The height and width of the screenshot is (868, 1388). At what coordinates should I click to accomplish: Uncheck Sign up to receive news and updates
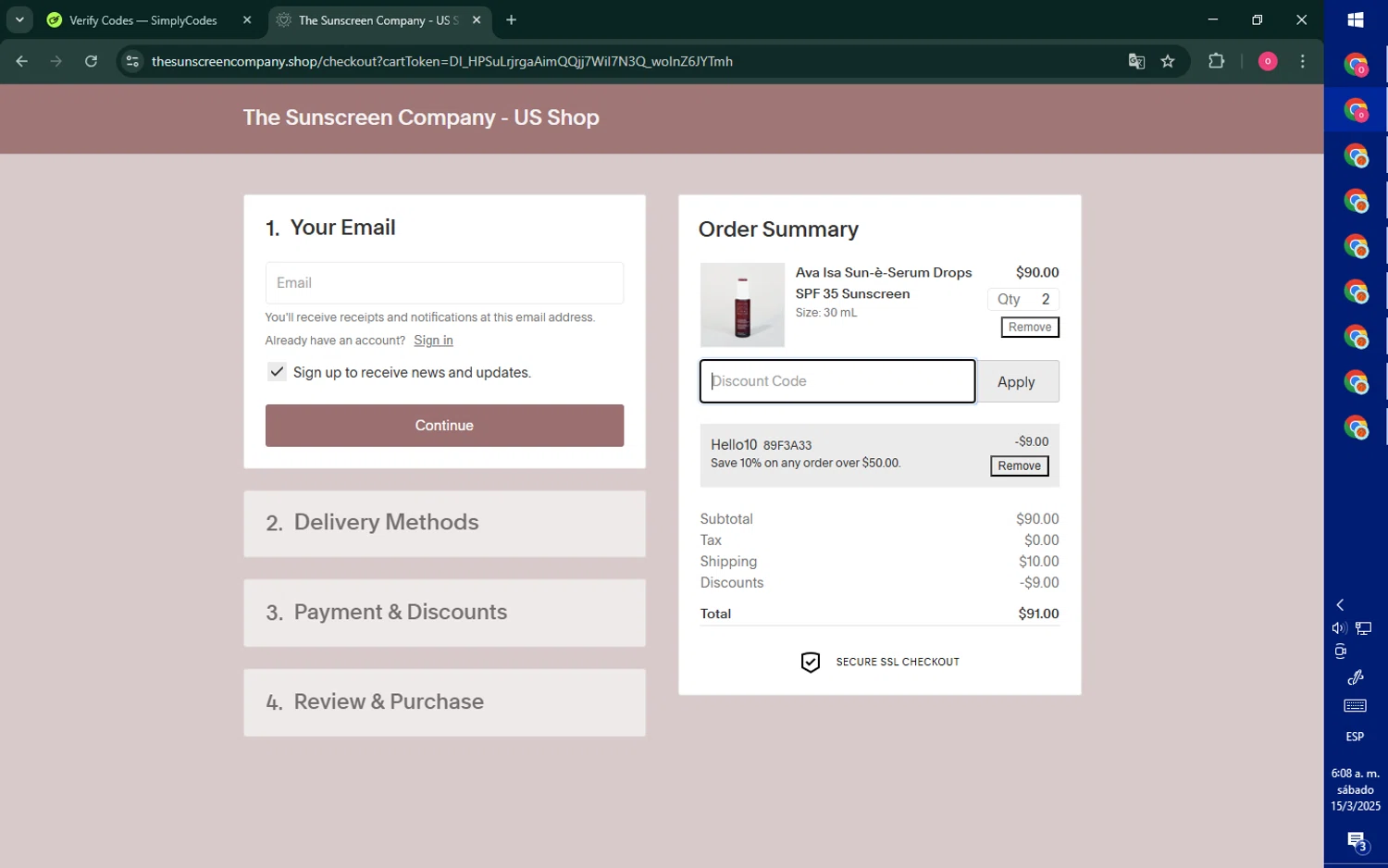pos(277,372)
